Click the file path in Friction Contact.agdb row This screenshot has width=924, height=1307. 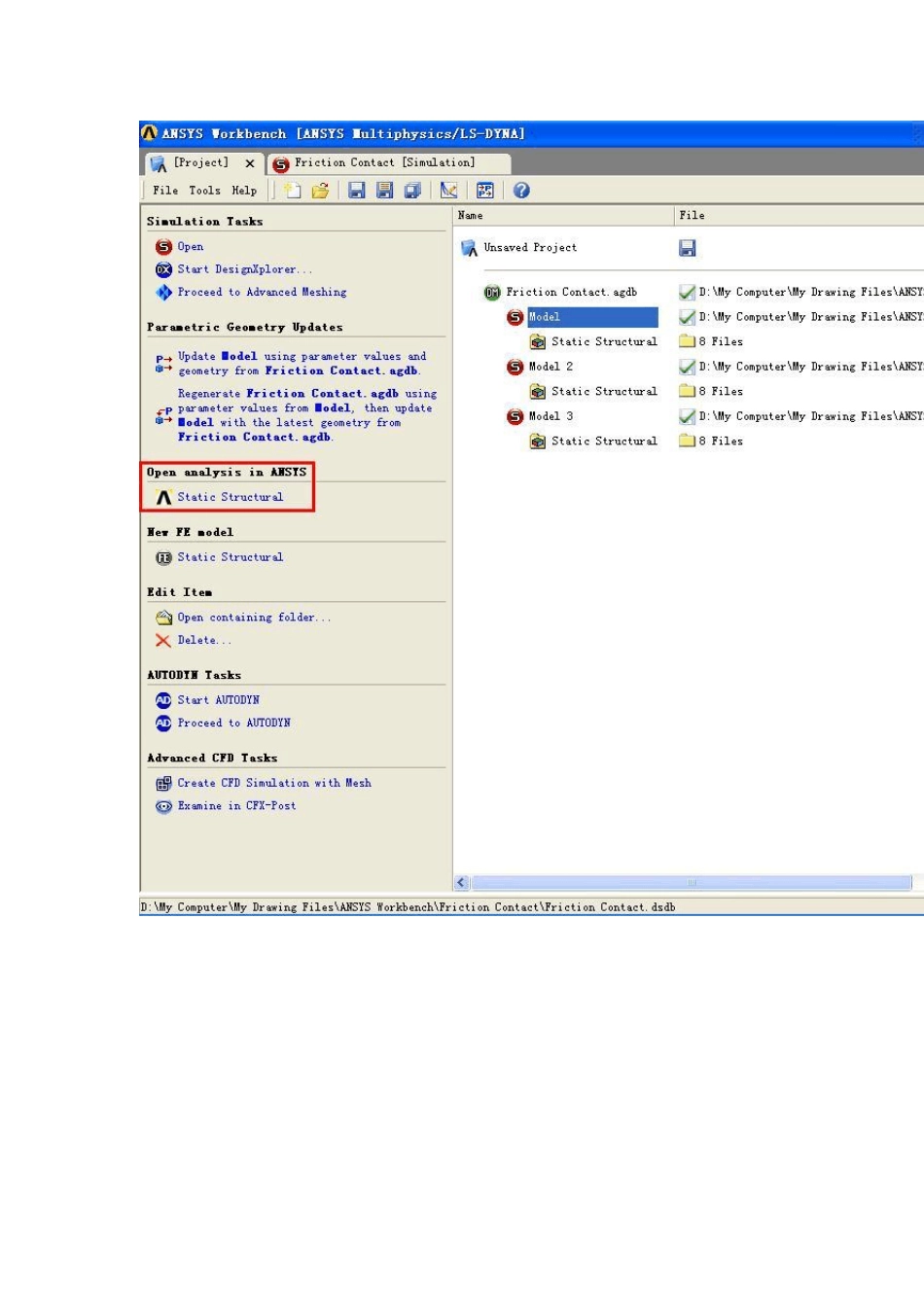coord(811,292)
